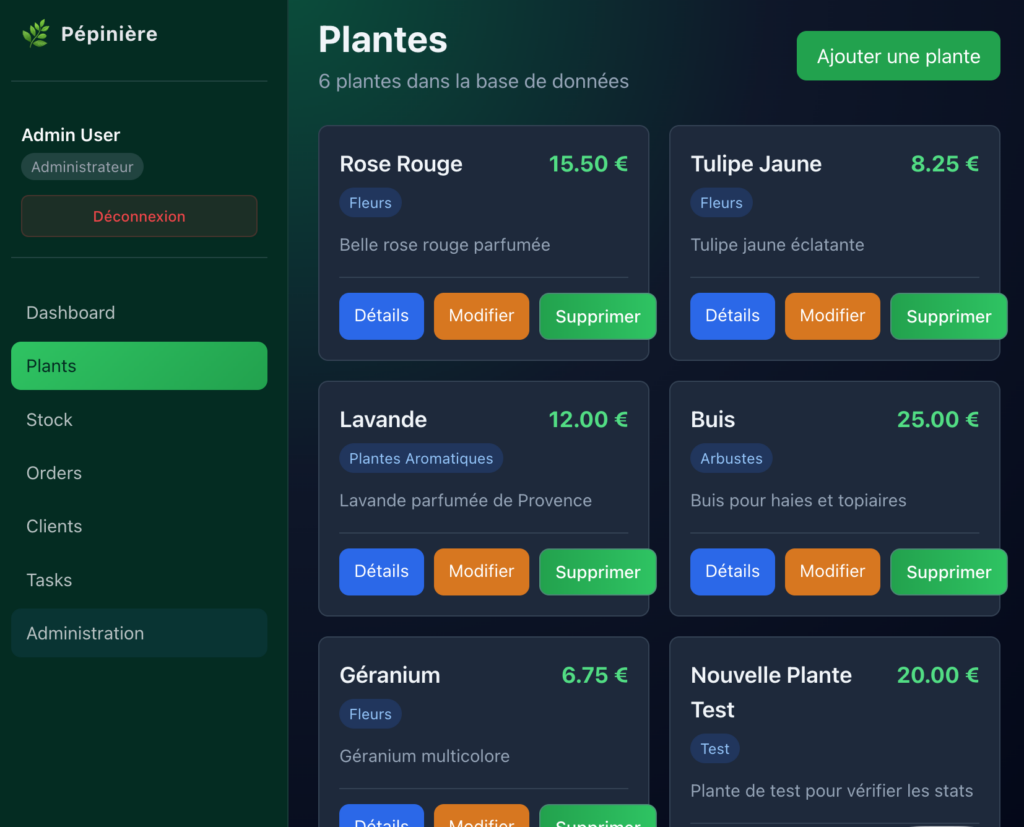This screenshot has width=1024, height=827.
Task: Click the Géranium card title
Action: (x=390, y=675)
